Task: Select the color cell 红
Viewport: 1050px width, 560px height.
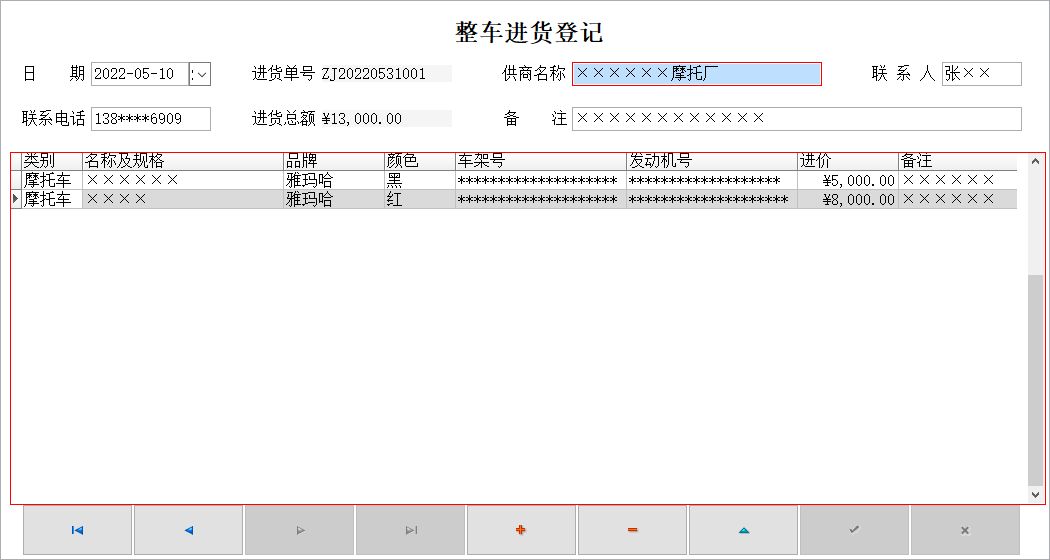Action: point(420,199)
